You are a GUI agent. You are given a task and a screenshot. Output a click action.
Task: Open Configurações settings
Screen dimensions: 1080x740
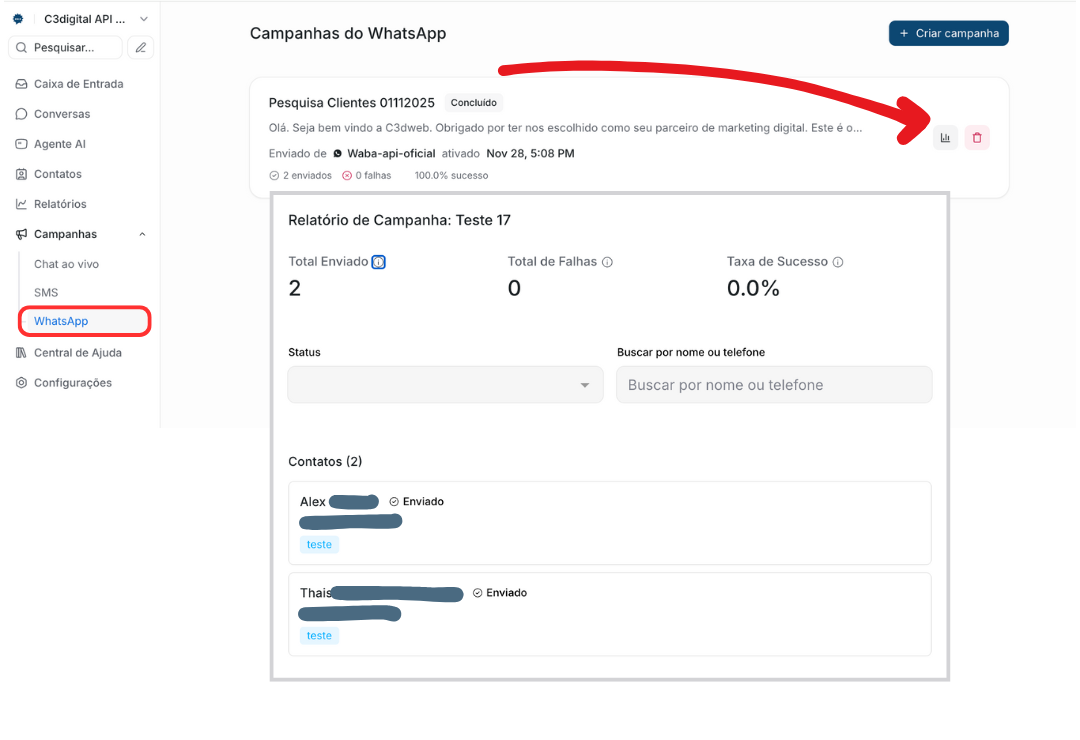pyautogui.click(x=72, y=383)
